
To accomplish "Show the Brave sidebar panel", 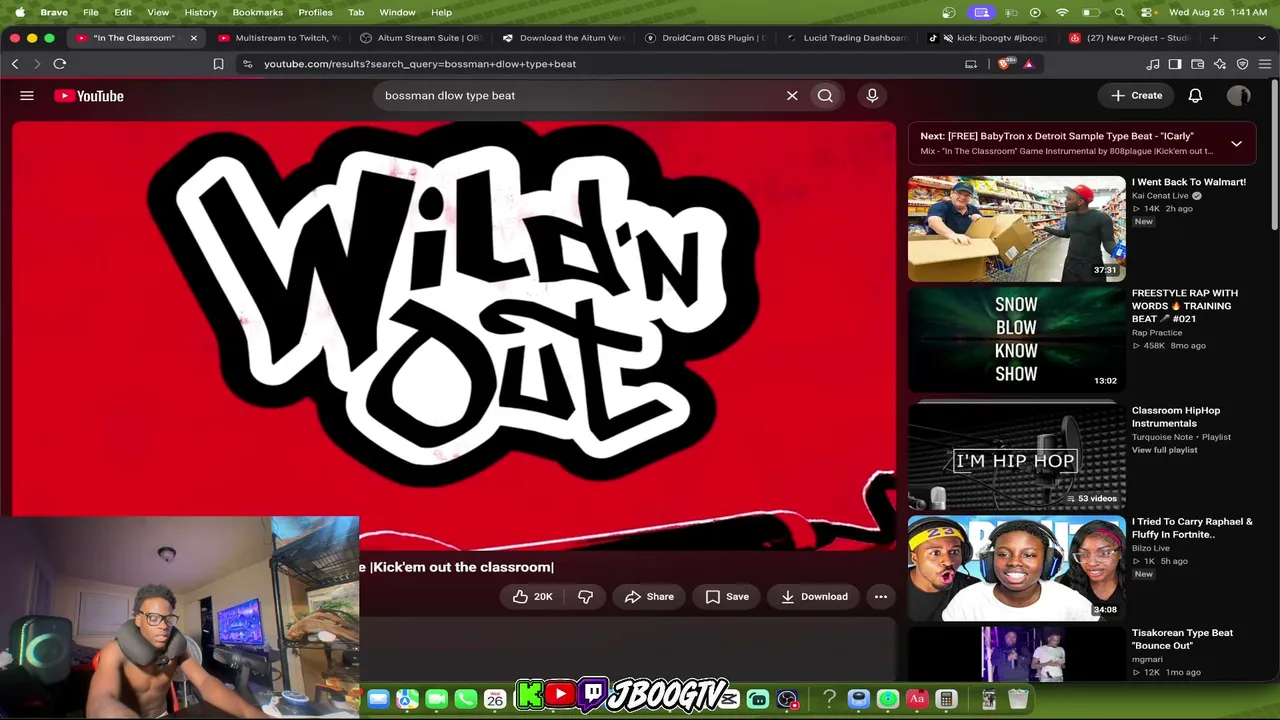I will coord(1175,64).
